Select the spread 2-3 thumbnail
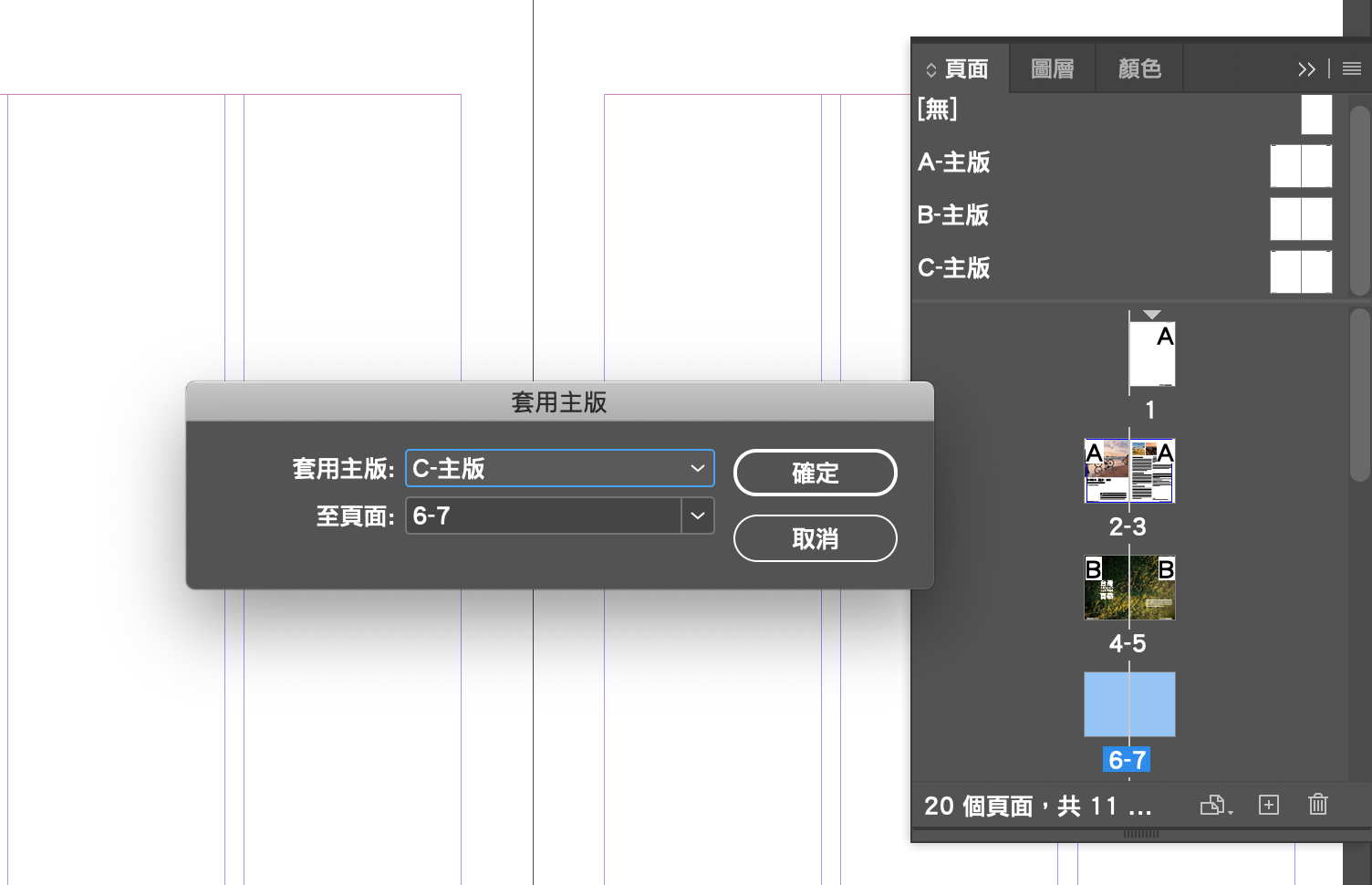Screen dimensions: 1372x885 click(x=1129, y=471)
